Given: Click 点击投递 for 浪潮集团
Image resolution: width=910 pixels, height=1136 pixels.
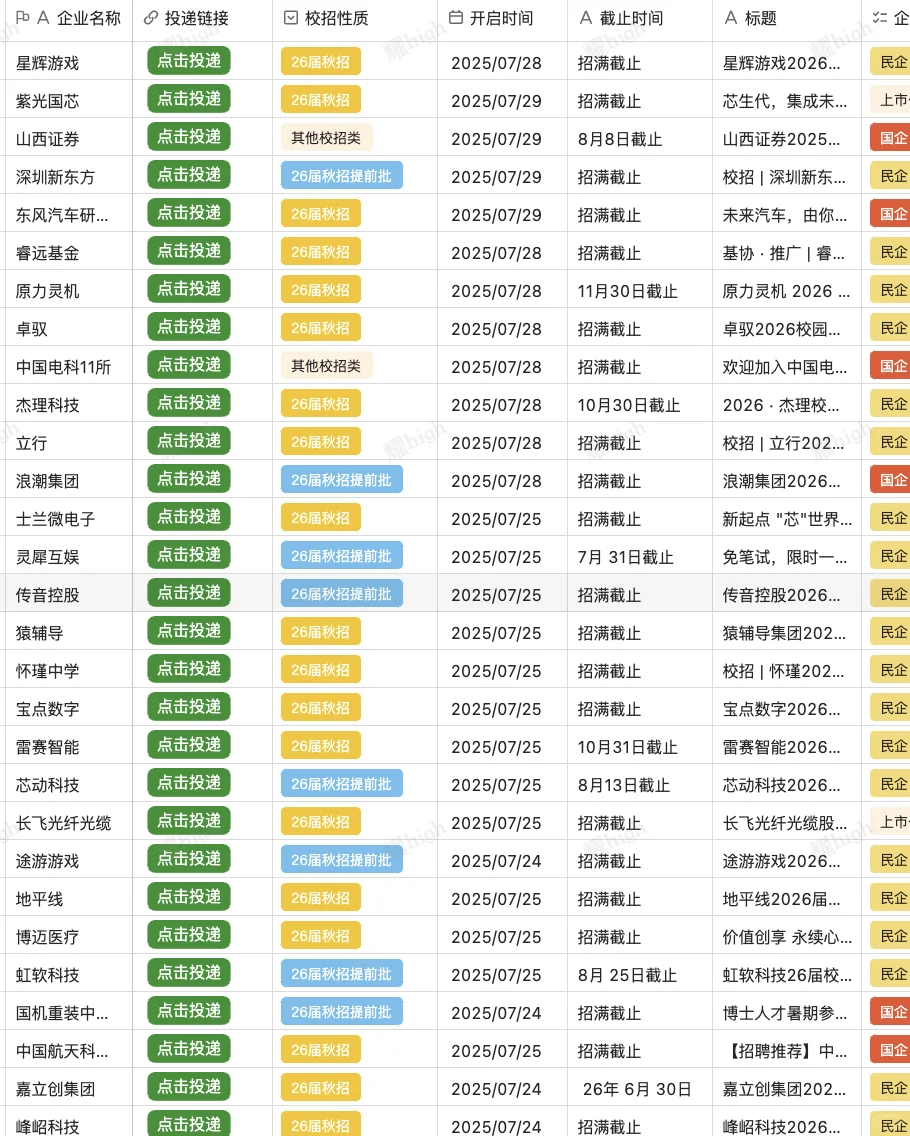Looking at the screenshot, I should coord(188,479).
